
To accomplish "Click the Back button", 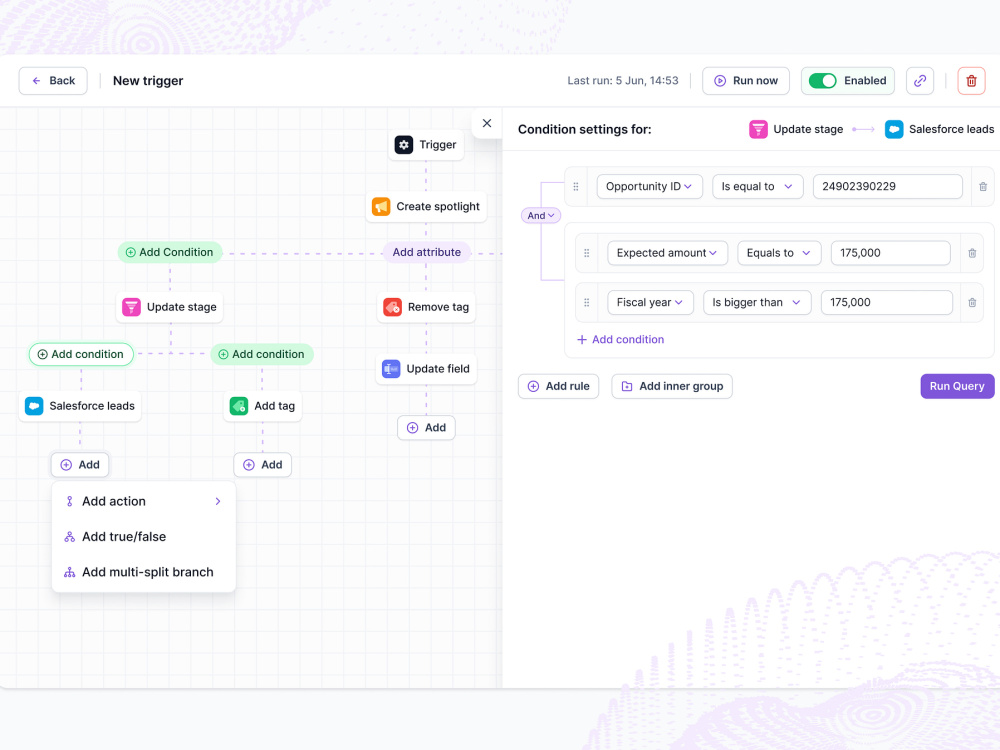I will click(x=53, y=81).
